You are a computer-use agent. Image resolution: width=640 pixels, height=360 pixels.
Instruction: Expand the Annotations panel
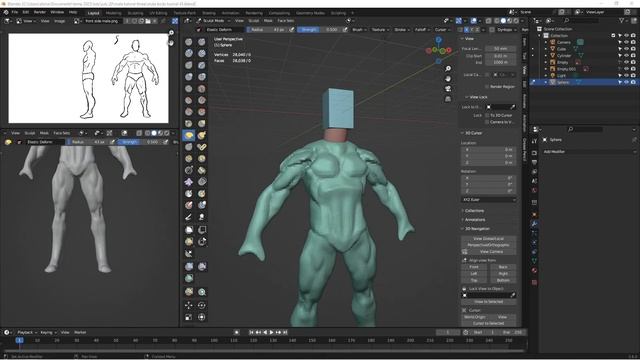pos(473,220)
